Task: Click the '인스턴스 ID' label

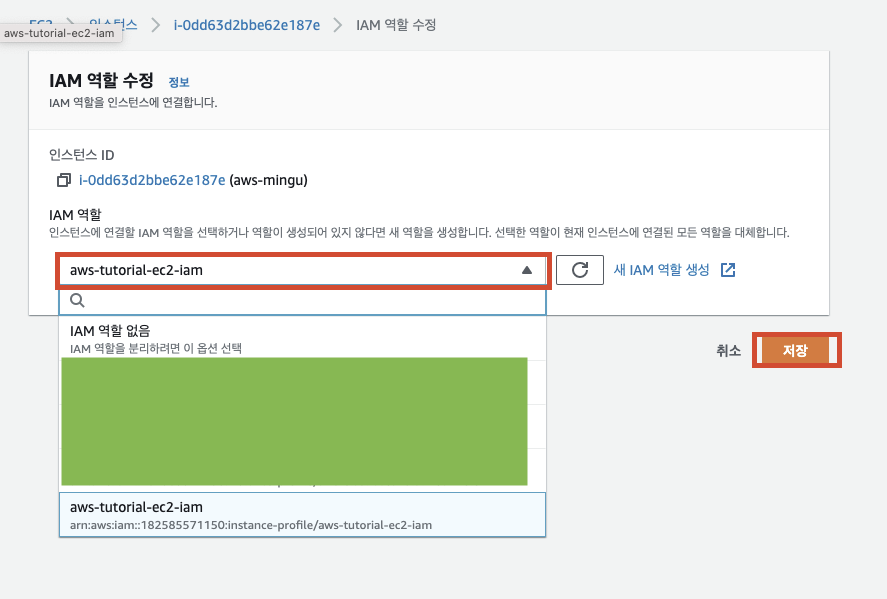Action: click(x=81, y=155)
